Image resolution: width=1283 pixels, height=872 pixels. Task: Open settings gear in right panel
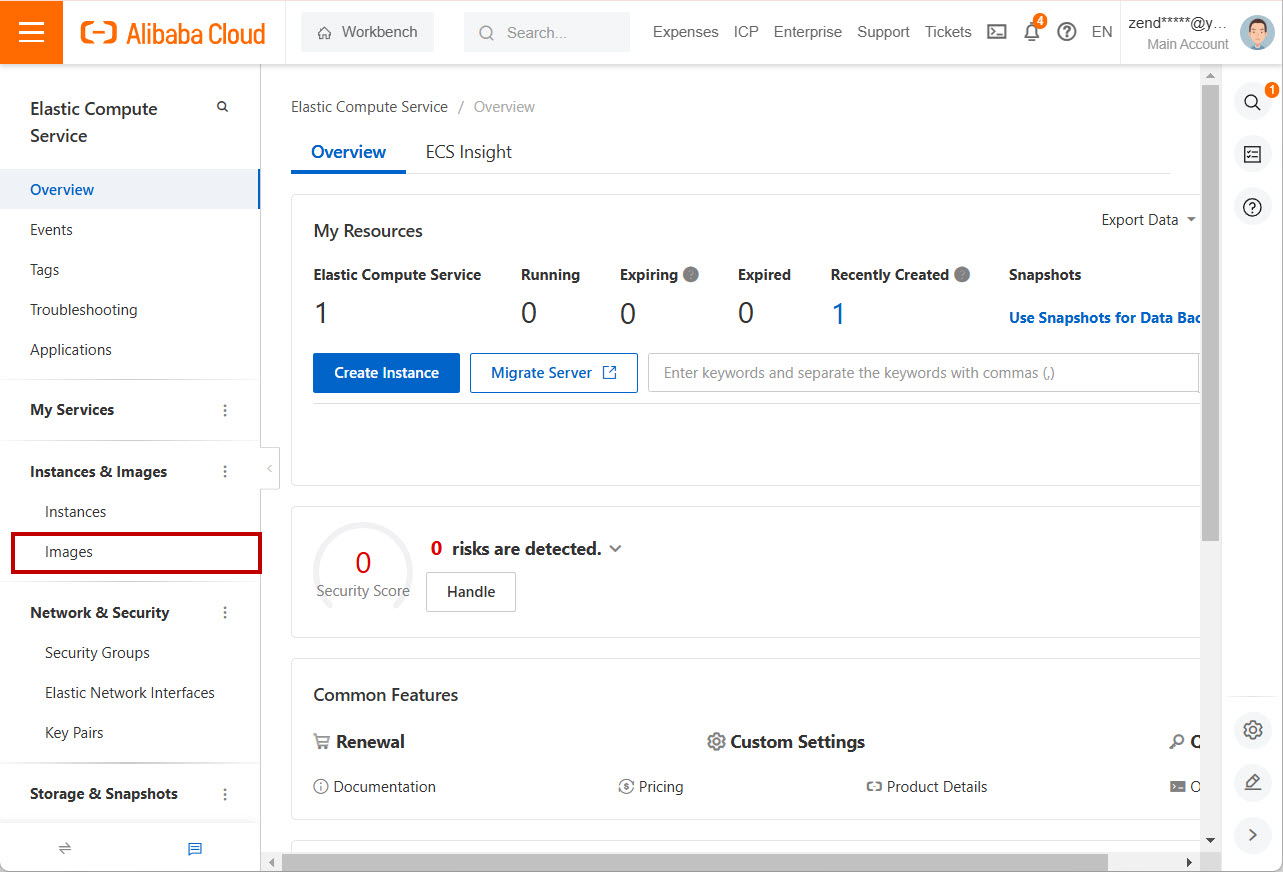point(1252,729)
